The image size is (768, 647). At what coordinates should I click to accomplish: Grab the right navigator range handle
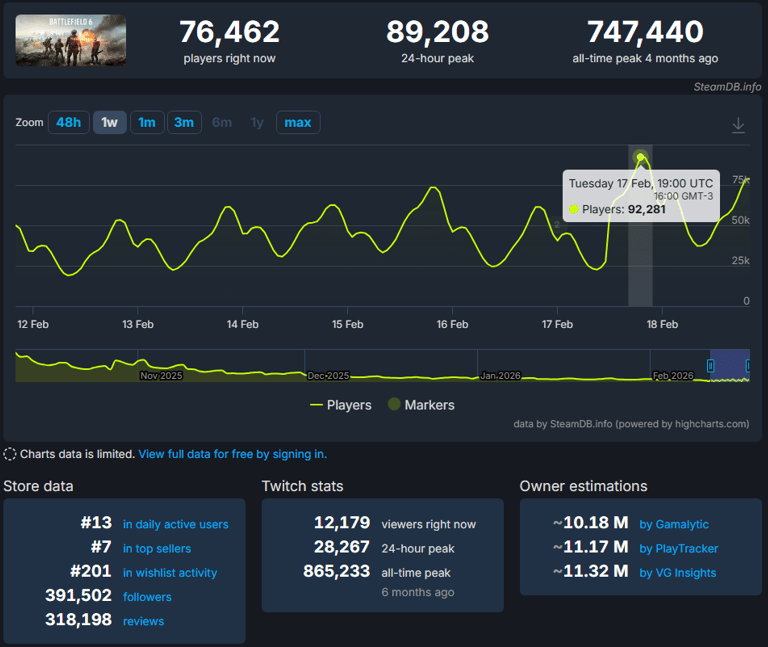point(748,365)
